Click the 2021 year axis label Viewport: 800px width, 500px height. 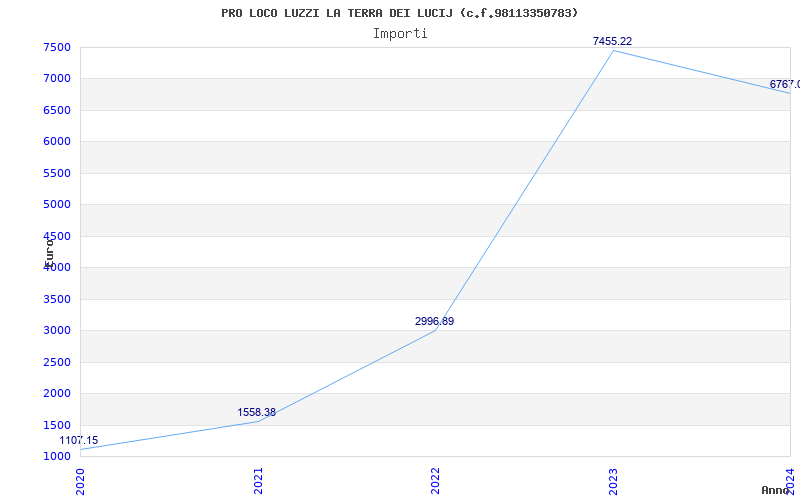[x=258, y=481]
